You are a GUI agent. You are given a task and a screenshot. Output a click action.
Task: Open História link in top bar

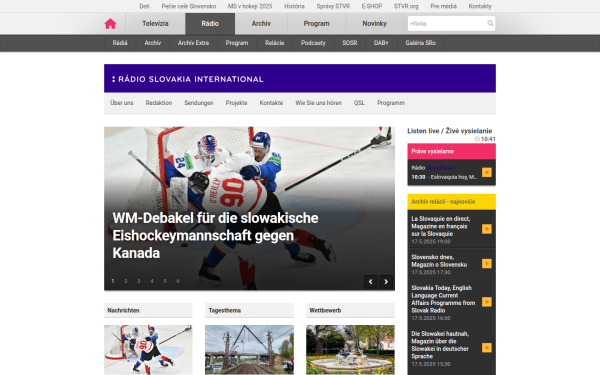pyautogui.click(x=294, y=6)
